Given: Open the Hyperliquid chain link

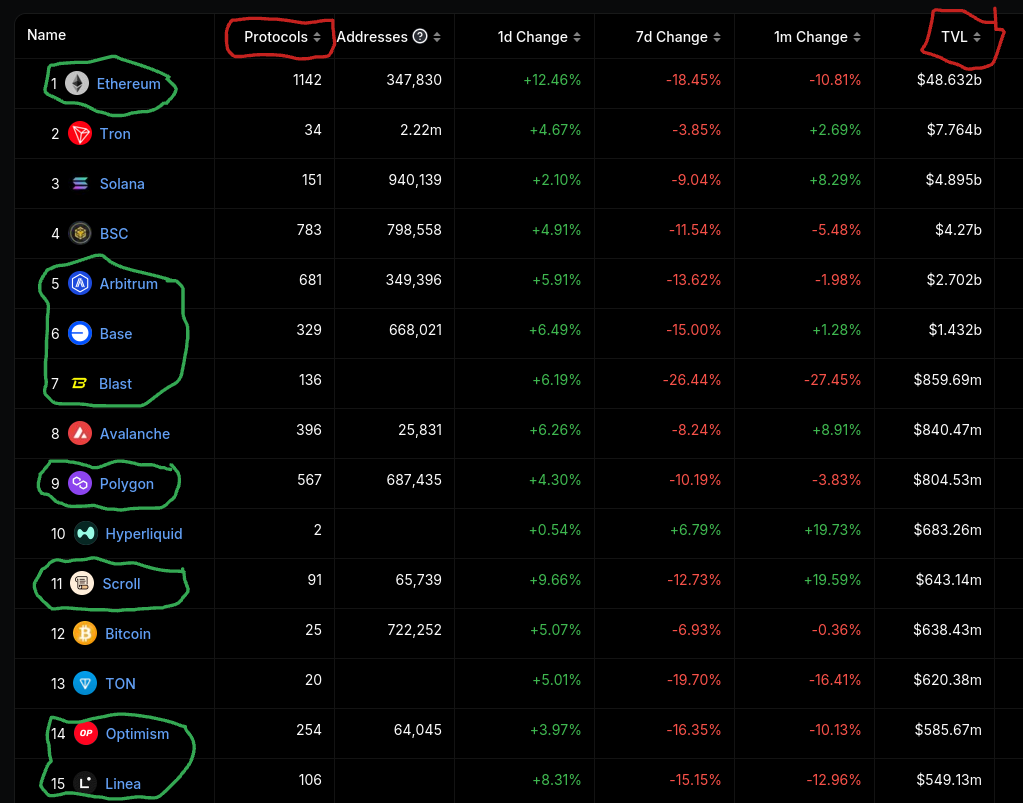Looking at the screenshot, I should tap(144, 534).
